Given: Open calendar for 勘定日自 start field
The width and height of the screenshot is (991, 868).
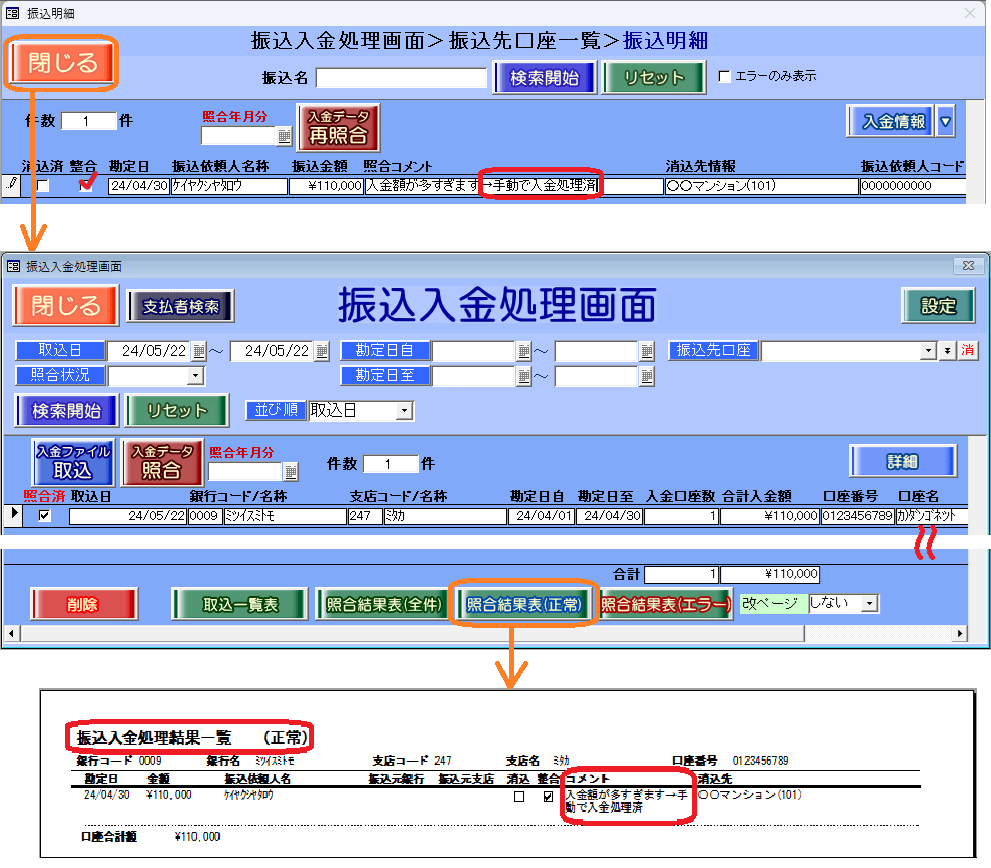Looking at the screenshot, I should [524, 351].
